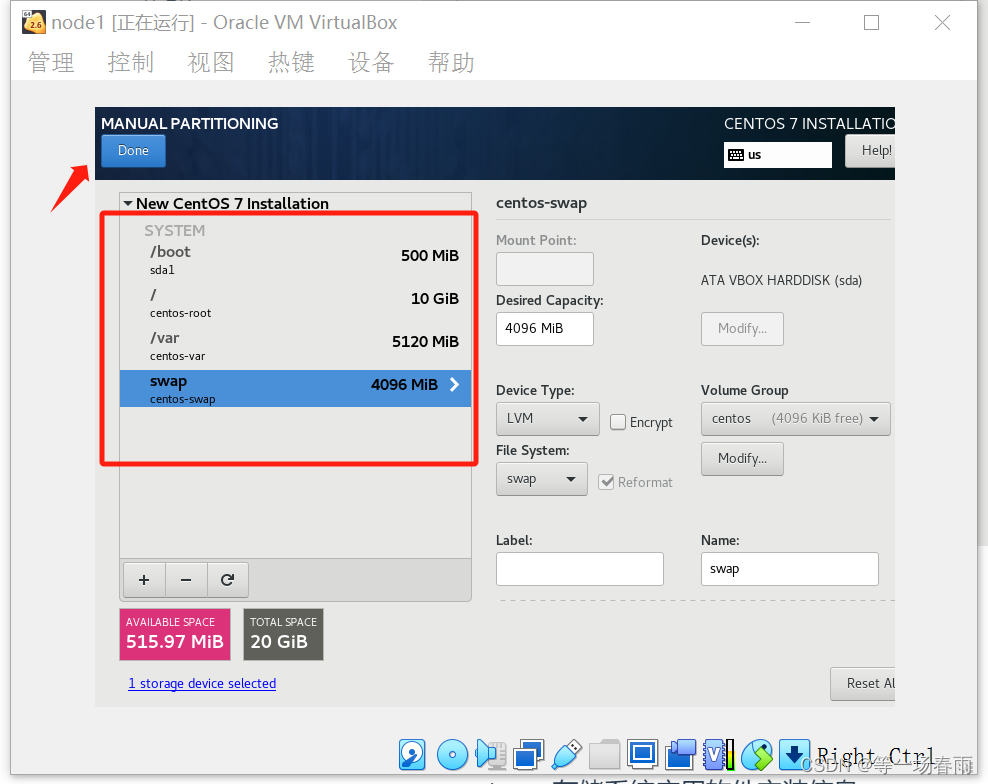Click the display settings status icon

(x=642, y=754)
